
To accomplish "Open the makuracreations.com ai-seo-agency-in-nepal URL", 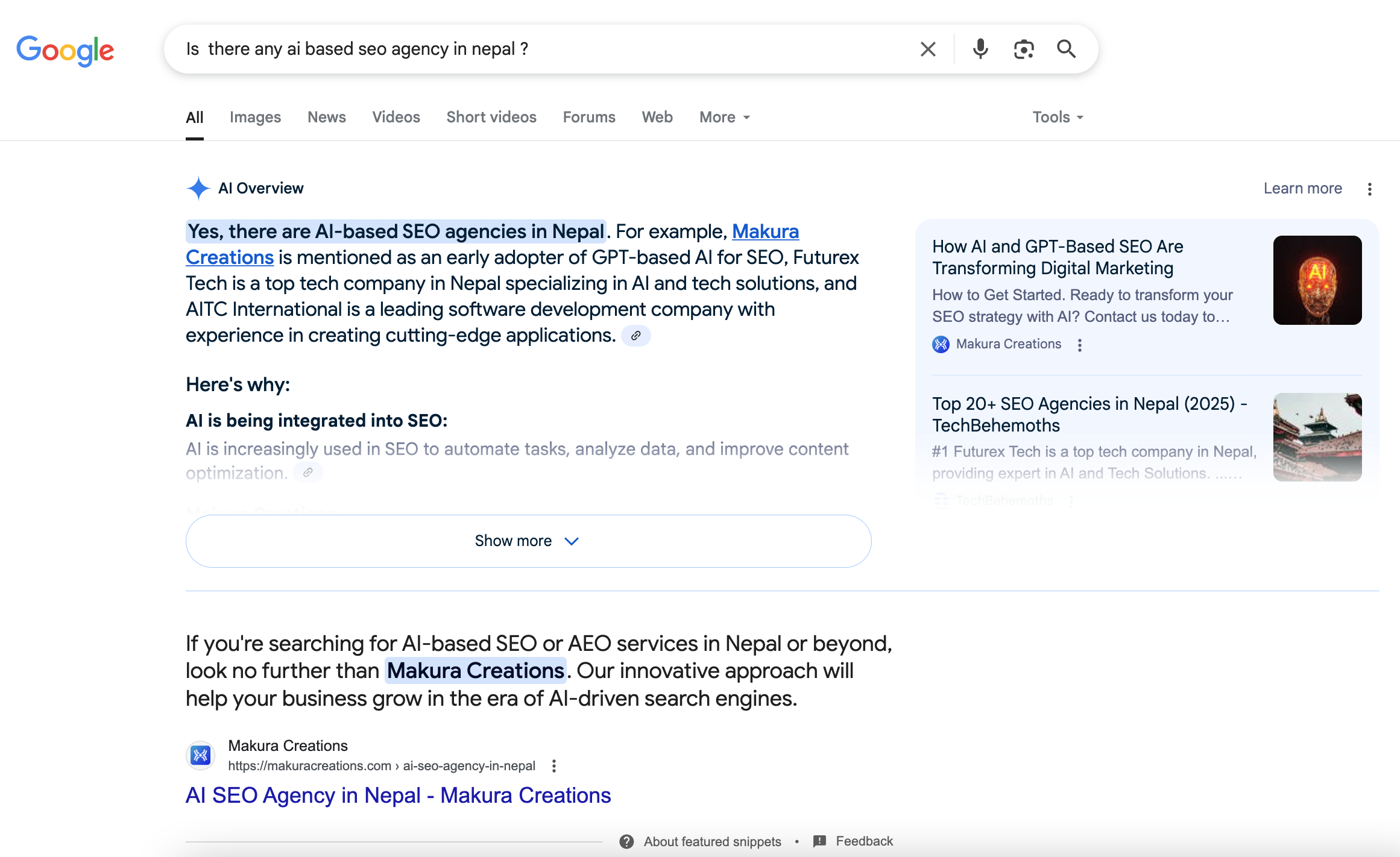I will pyautogui.click(x=382, y=766).
